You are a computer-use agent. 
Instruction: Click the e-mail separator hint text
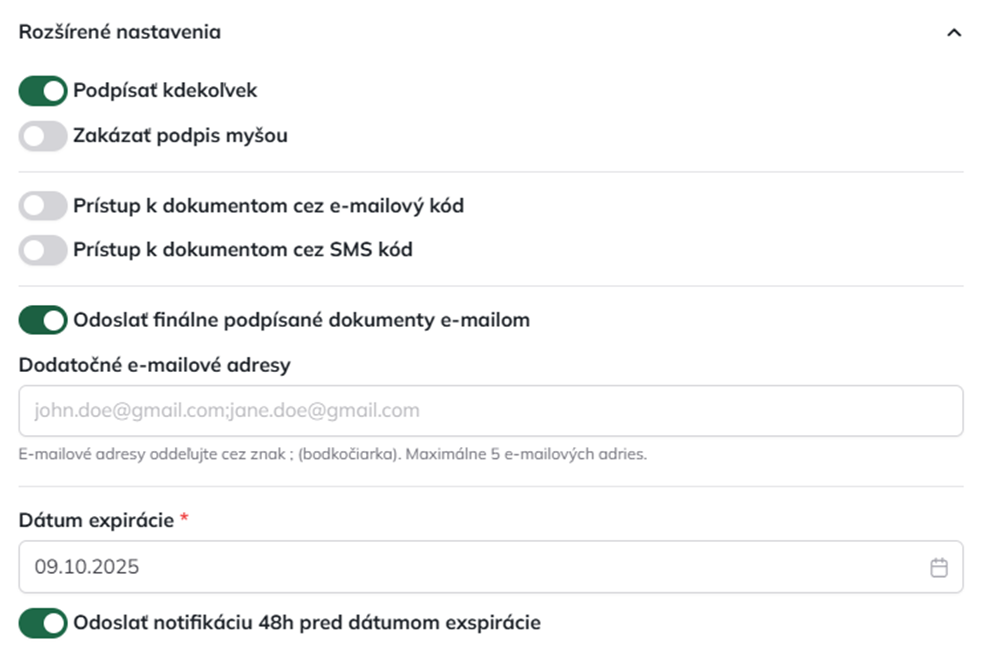(x=333, y=454)
